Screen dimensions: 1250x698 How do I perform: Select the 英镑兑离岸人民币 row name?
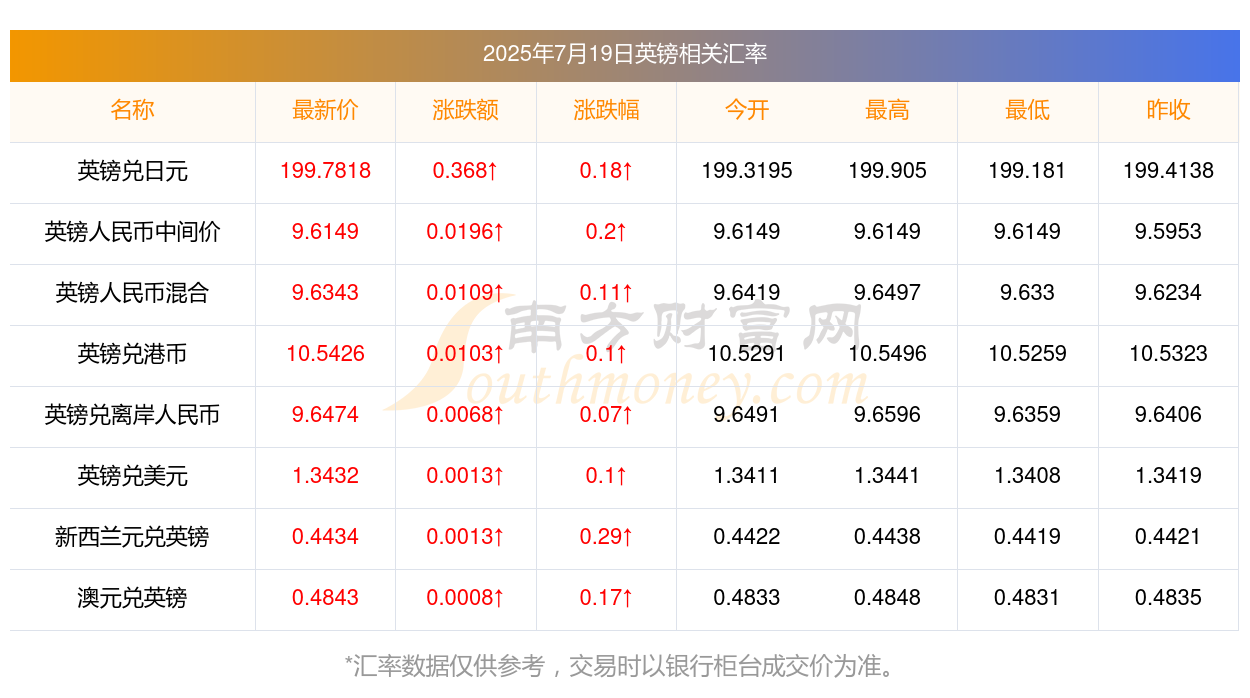132,415
